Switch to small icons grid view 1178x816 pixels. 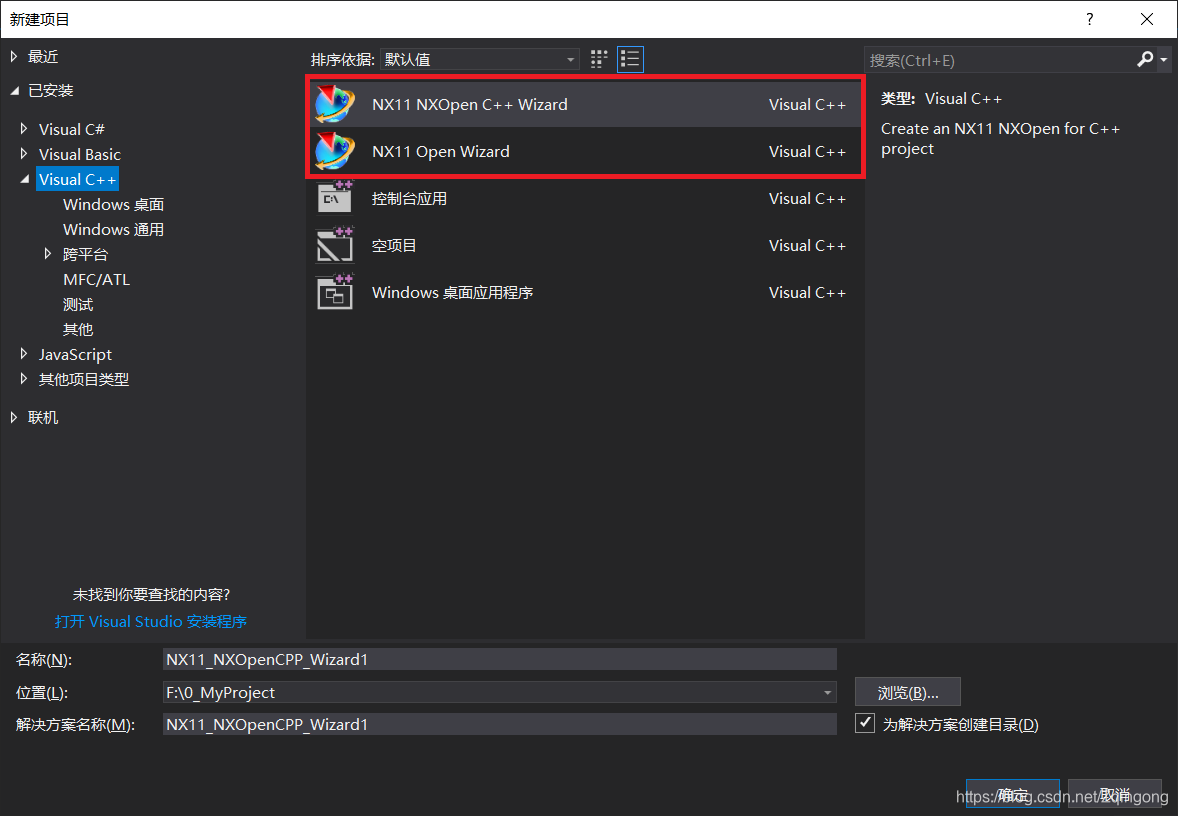tap(599, 59)
